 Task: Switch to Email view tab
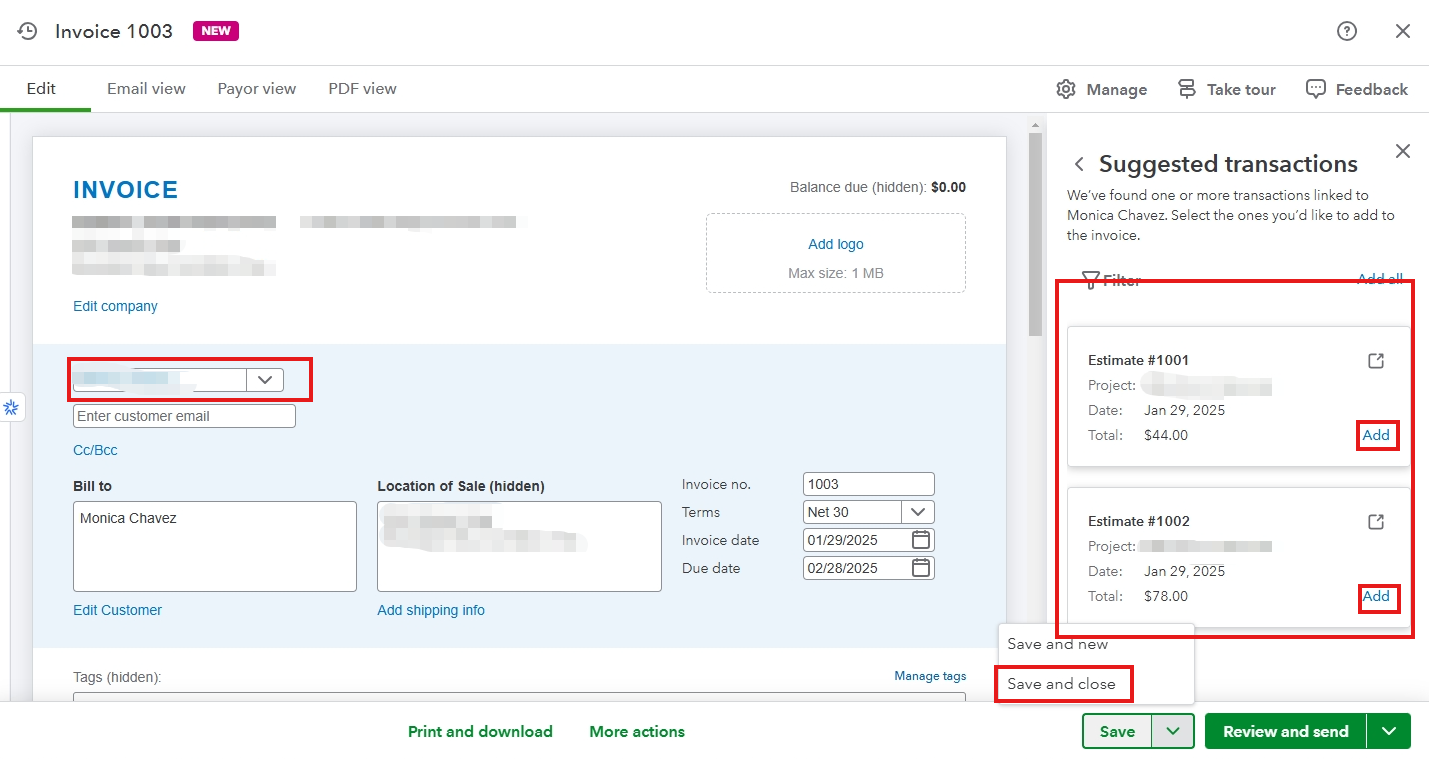tap(146, 89)
